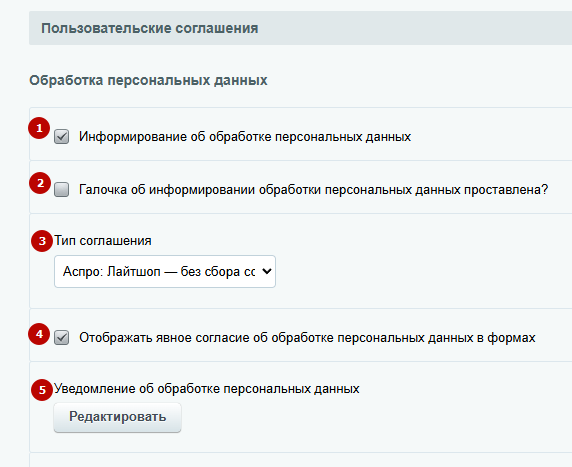Viewport: 572px width, 467px height.
Task: Enable 'Галочка об информировании... проставлена?' checkbox
Action: [x=61, y=190]
